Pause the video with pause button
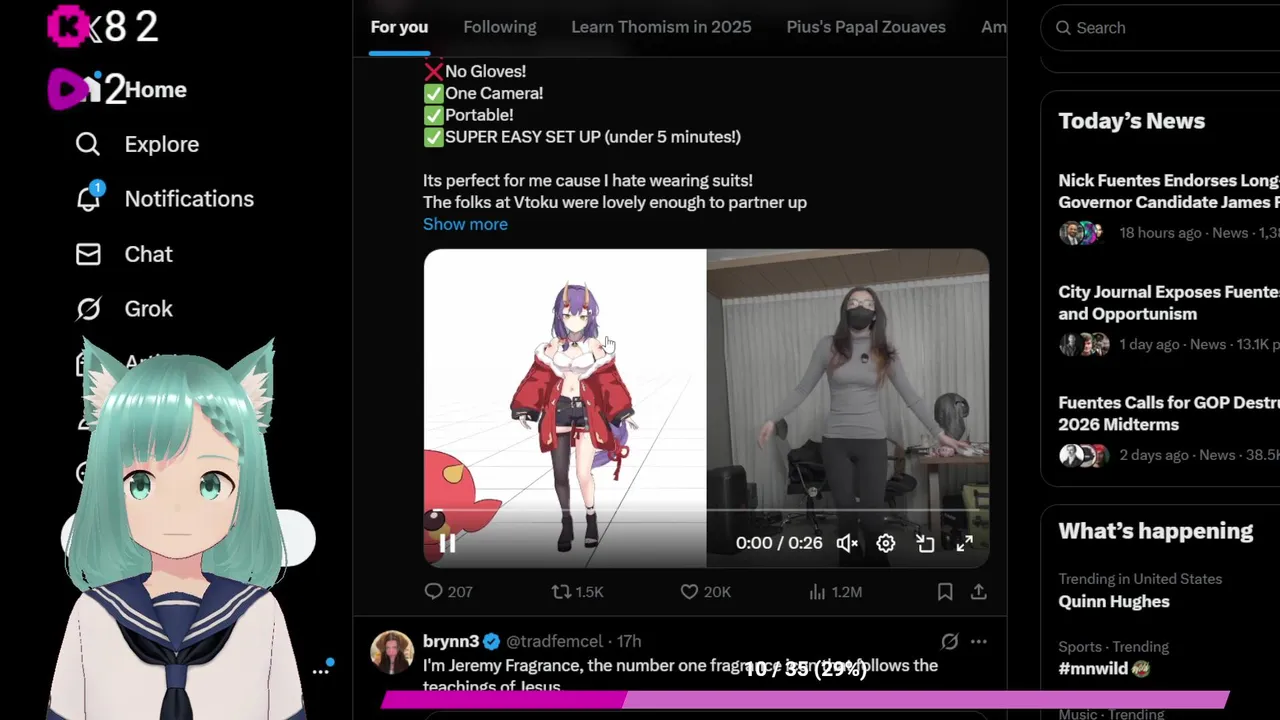This screenshot has height=720, width=1280. coord(447,543)
